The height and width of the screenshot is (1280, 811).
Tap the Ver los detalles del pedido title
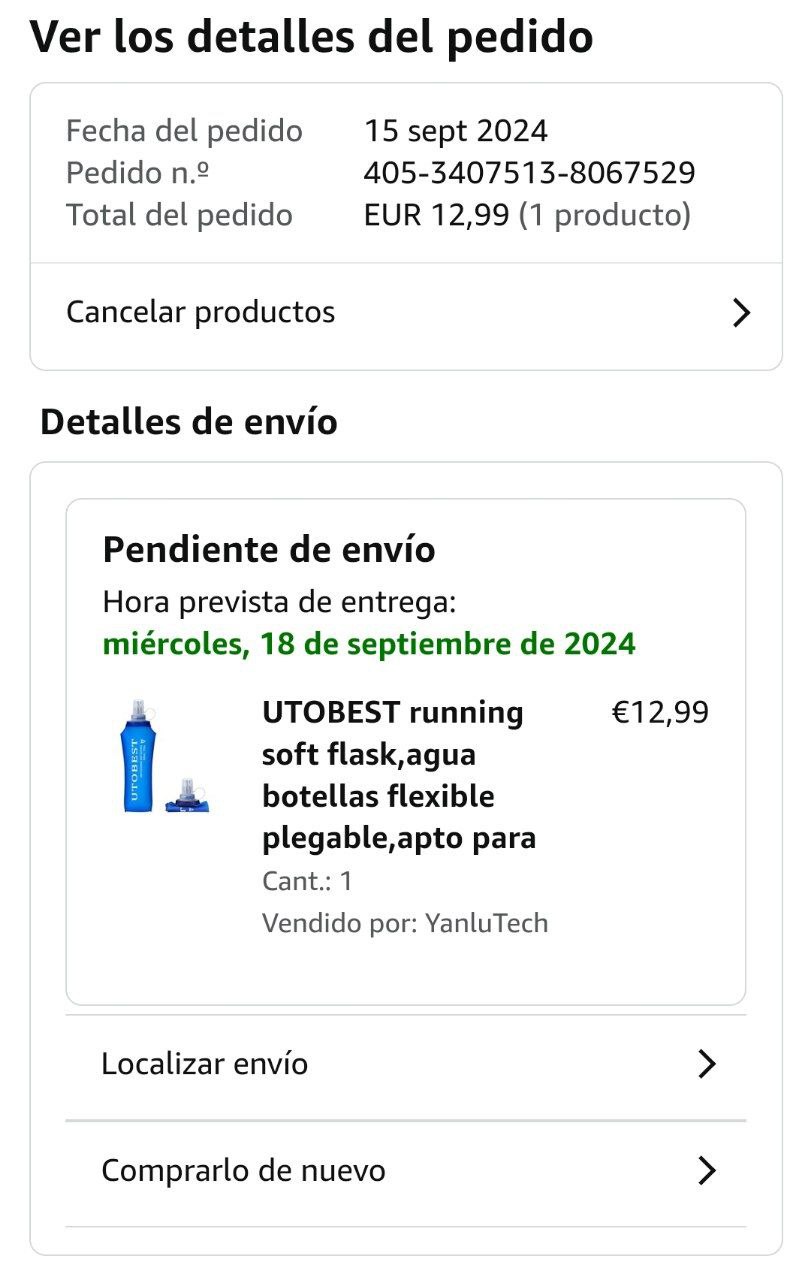[311, 38]
